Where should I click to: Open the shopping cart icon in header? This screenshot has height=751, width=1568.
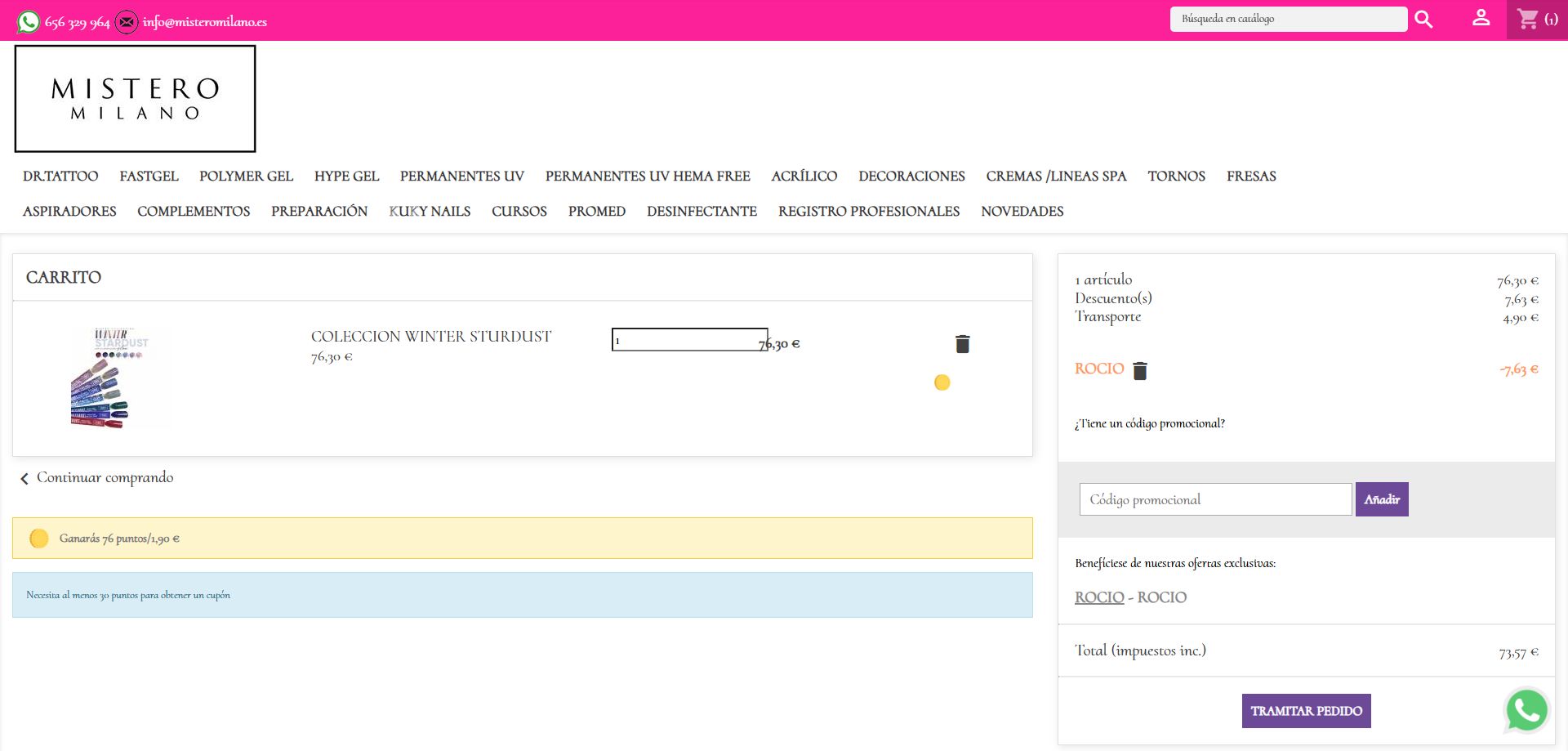pyautogui.click(x=1527, y=19)
